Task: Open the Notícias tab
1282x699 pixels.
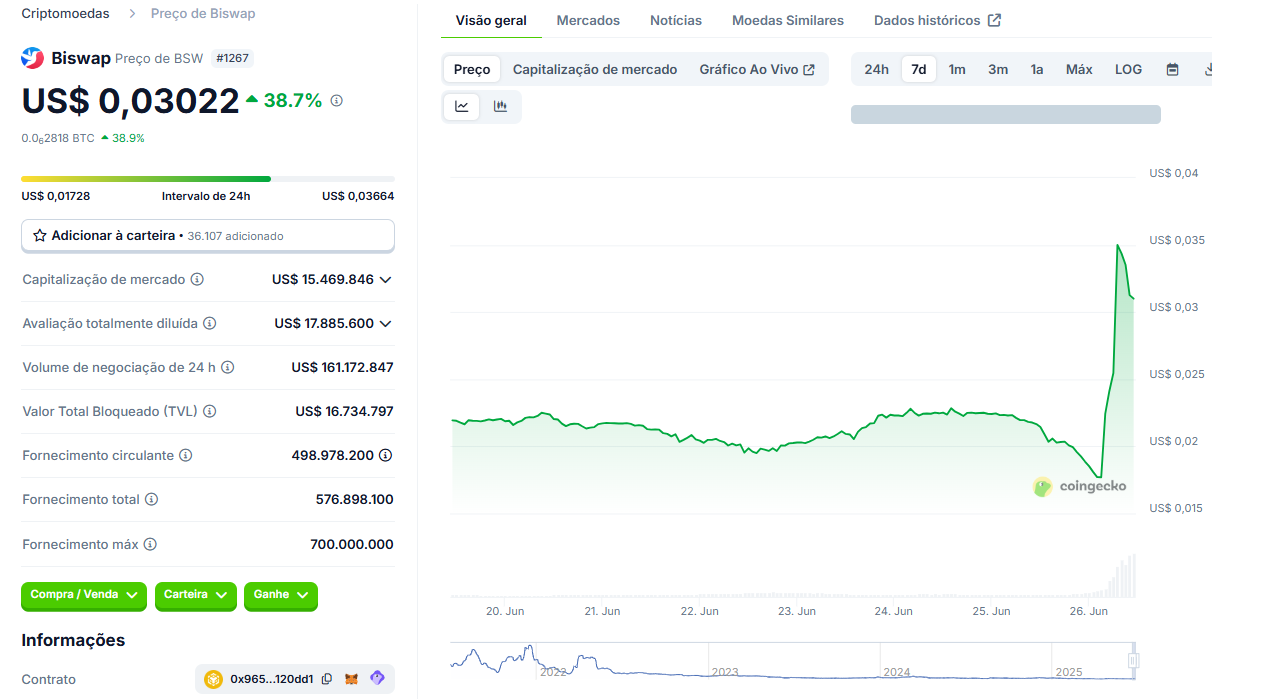Action: click(676, 20)
